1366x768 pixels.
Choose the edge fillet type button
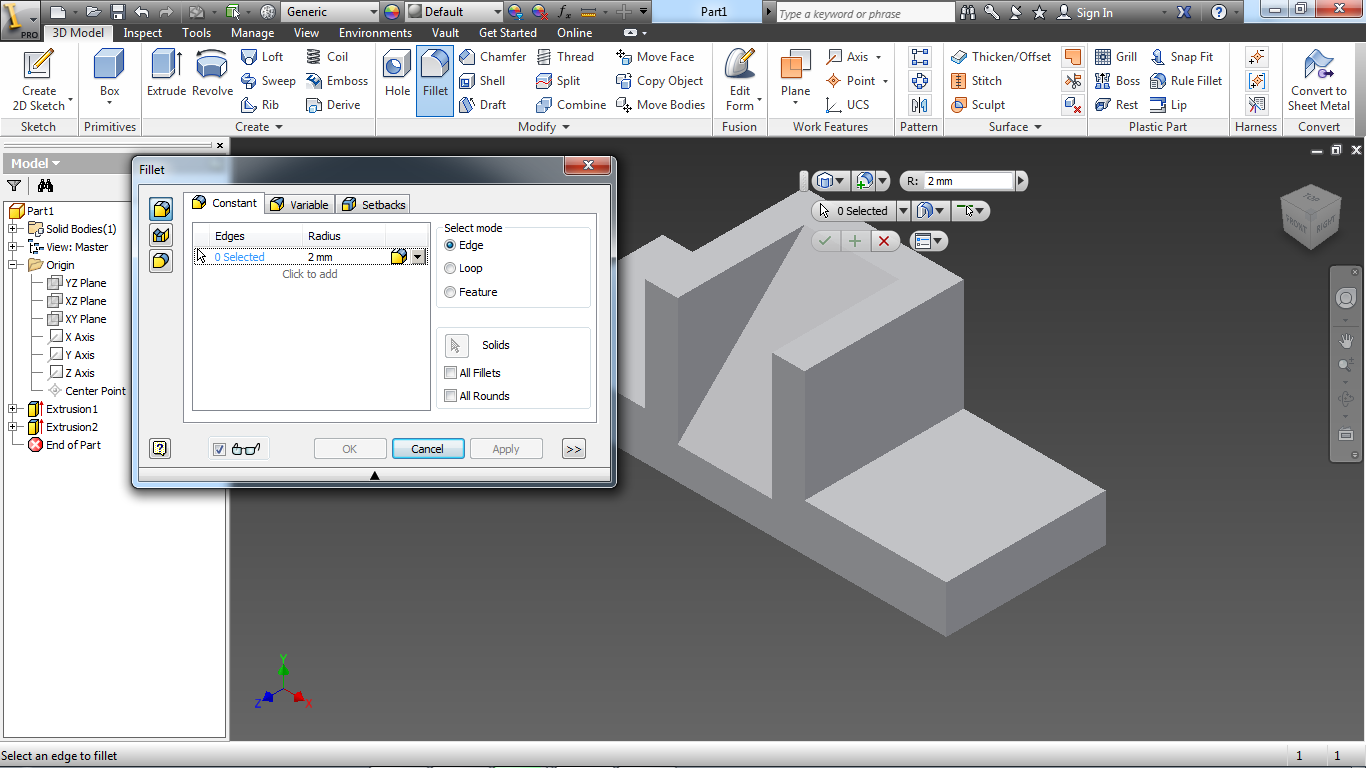(160, 209)
